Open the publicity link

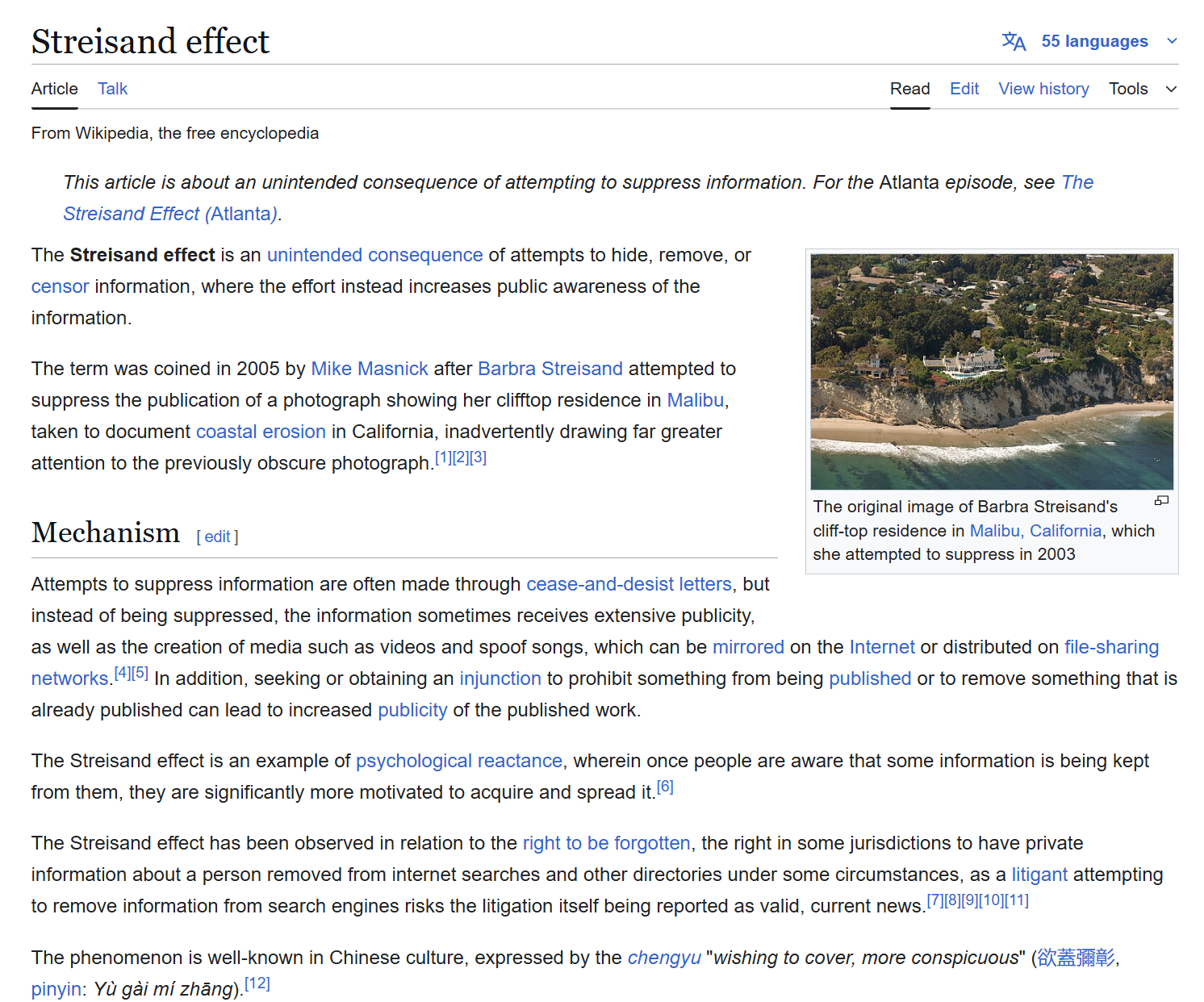(412, 710)
